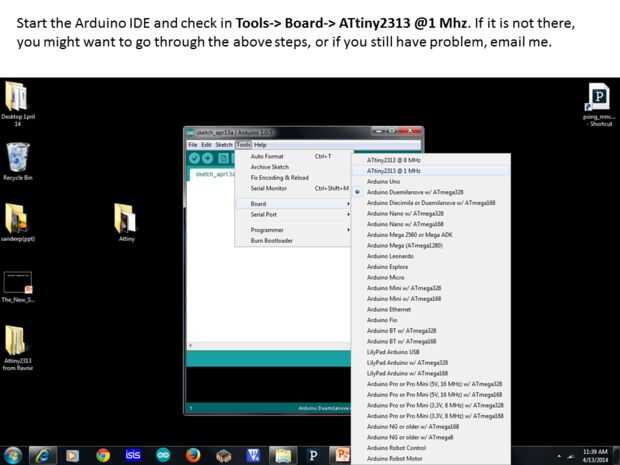Expand the Programmer submenu
This screenshot has height=465, width=620.
[x=293, y=230]
